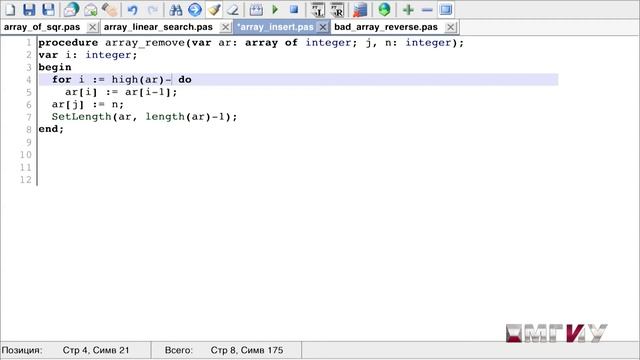Viewport: 640px width, 360px height.
Task: Click the second floppy disk Save All icon
Action: click(x=48, y=9)
